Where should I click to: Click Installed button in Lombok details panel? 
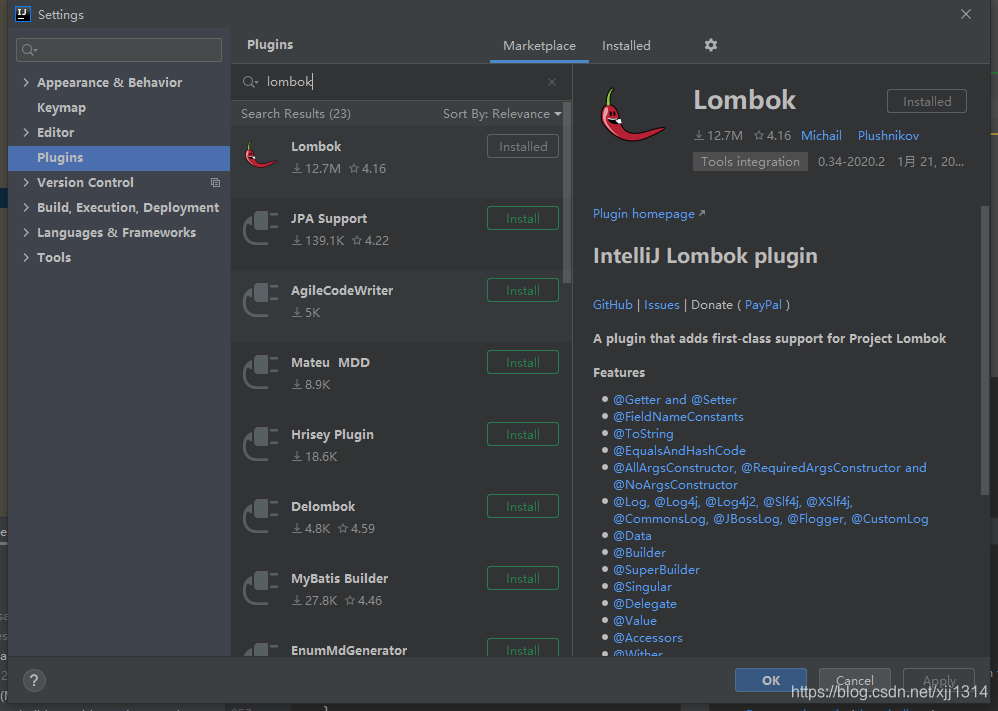tap(927, 101)
